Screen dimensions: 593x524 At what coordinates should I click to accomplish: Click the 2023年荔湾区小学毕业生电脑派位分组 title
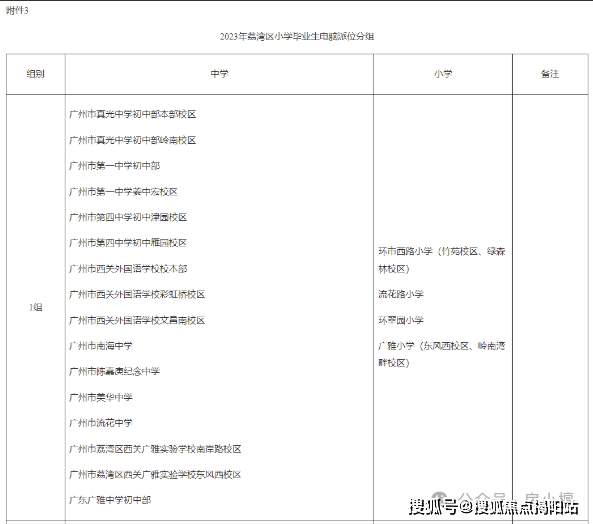297,36
